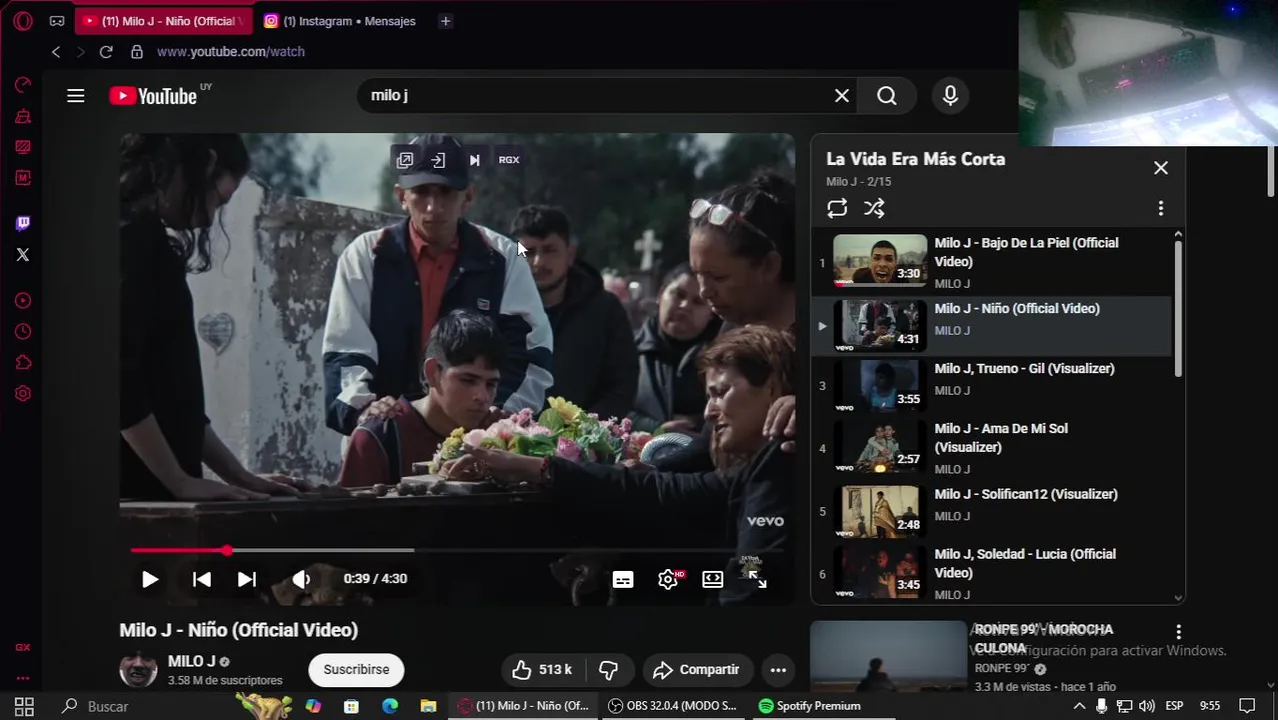Click the RGX overlay button on video
Viewport: 1278px width, 720px height.
pos(509,160)
